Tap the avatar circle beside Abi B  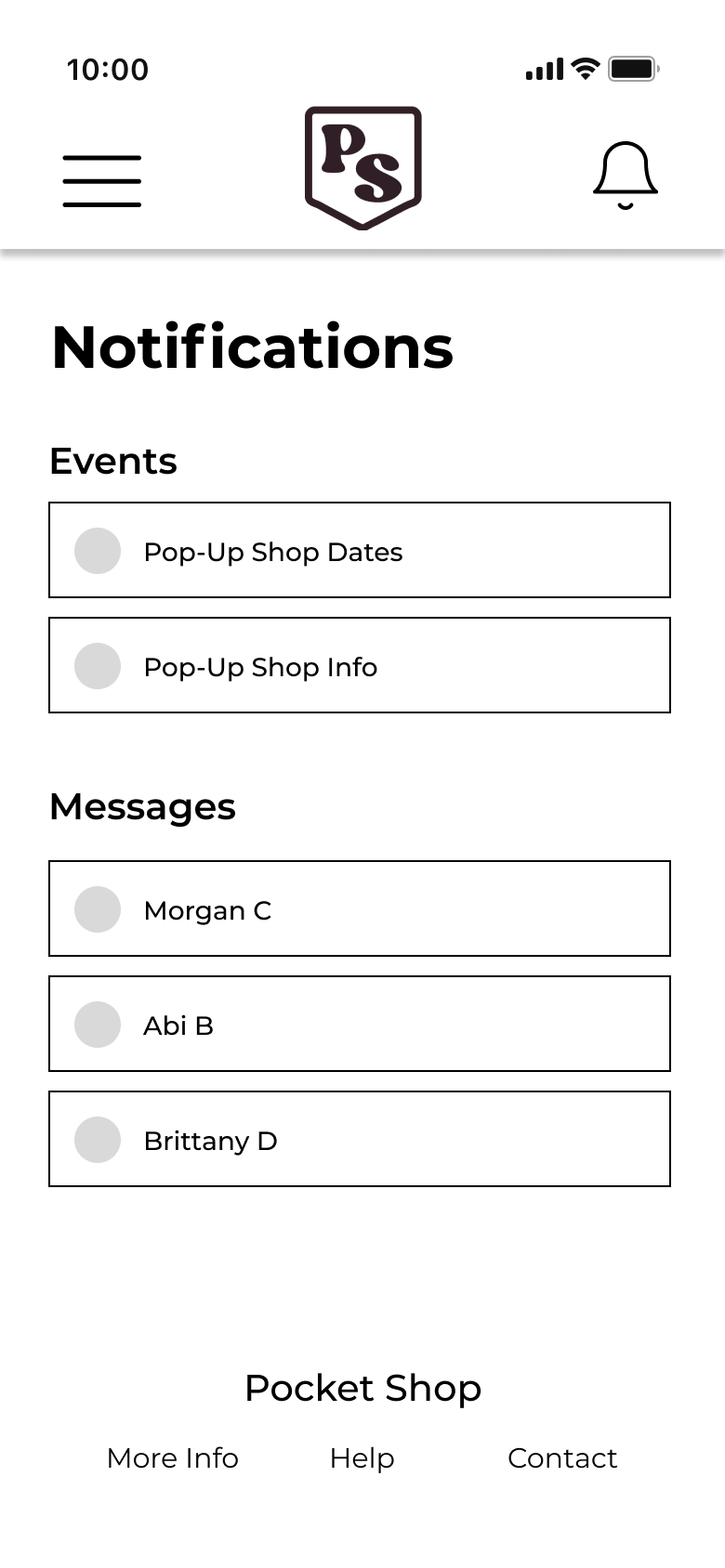tap(98, 1025)
